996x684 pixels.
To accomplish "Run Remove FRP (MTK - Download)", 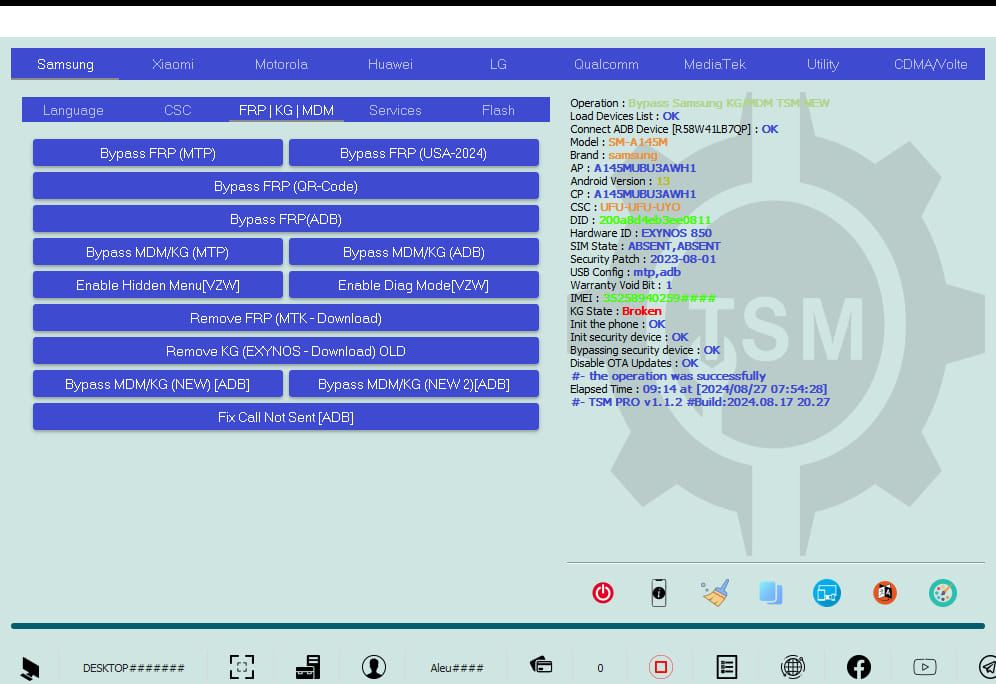I will [x=286, y=318].
